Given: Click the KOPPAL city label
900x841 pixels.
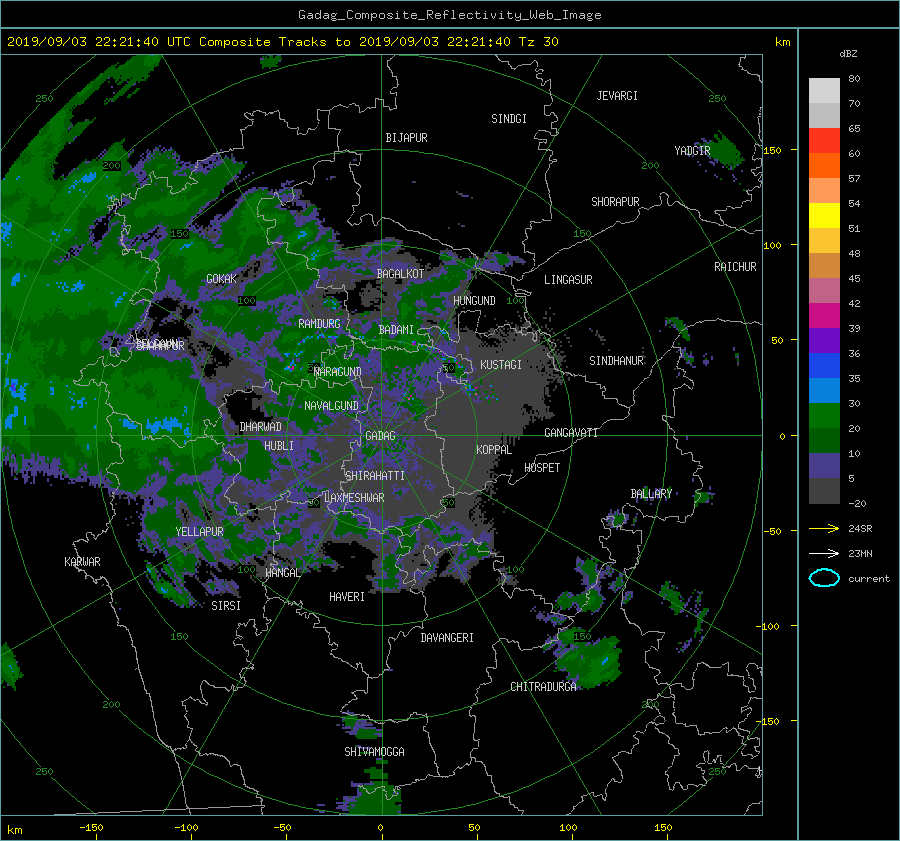Looking at the screenshot, I should (494, 450).
